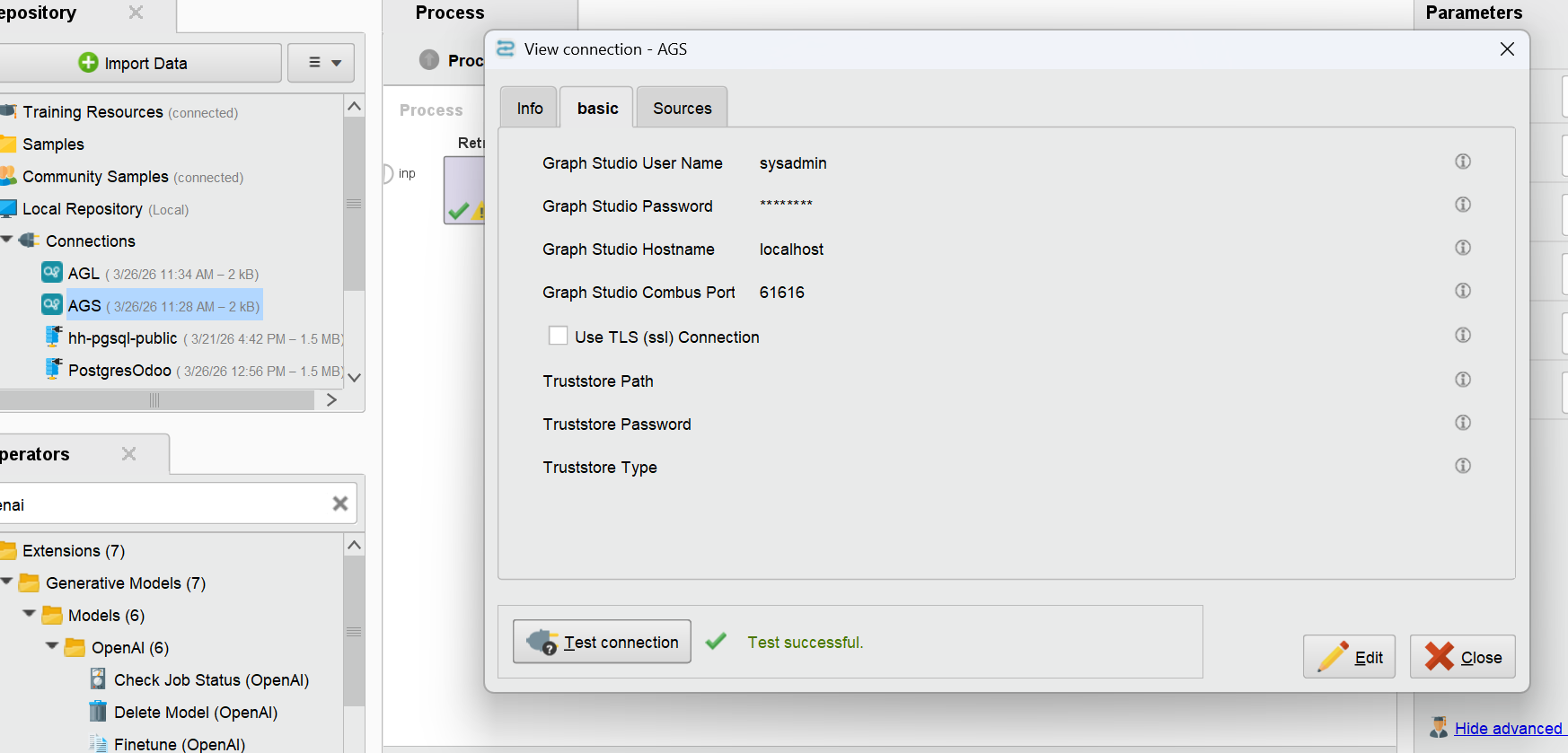The width and height of the screenshot is (1568, 753).
Task: Click the Delete Model trash icon
Action: click(98, 711)
